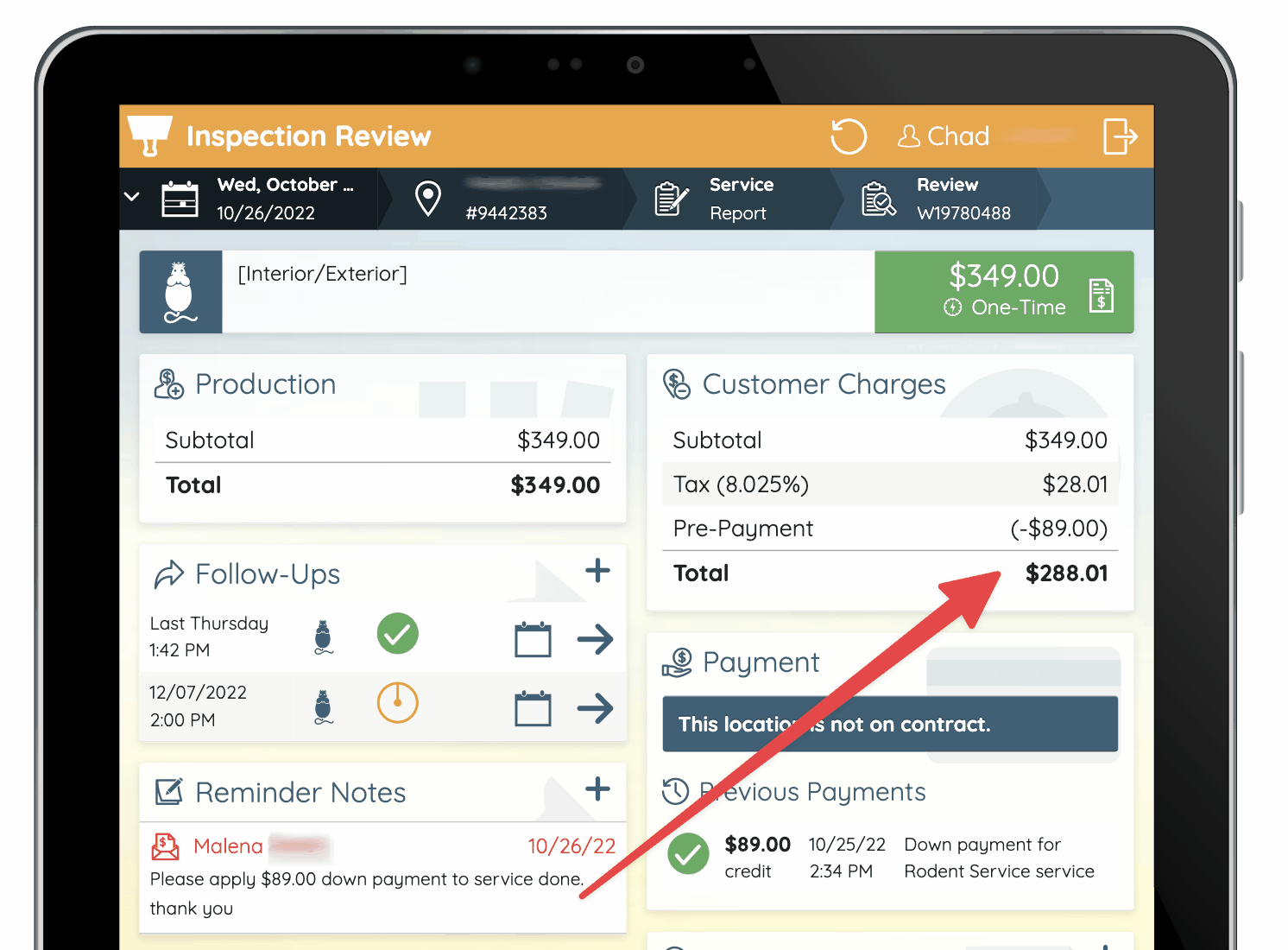Expand the chevron beside the calendar date

point(132,197)
